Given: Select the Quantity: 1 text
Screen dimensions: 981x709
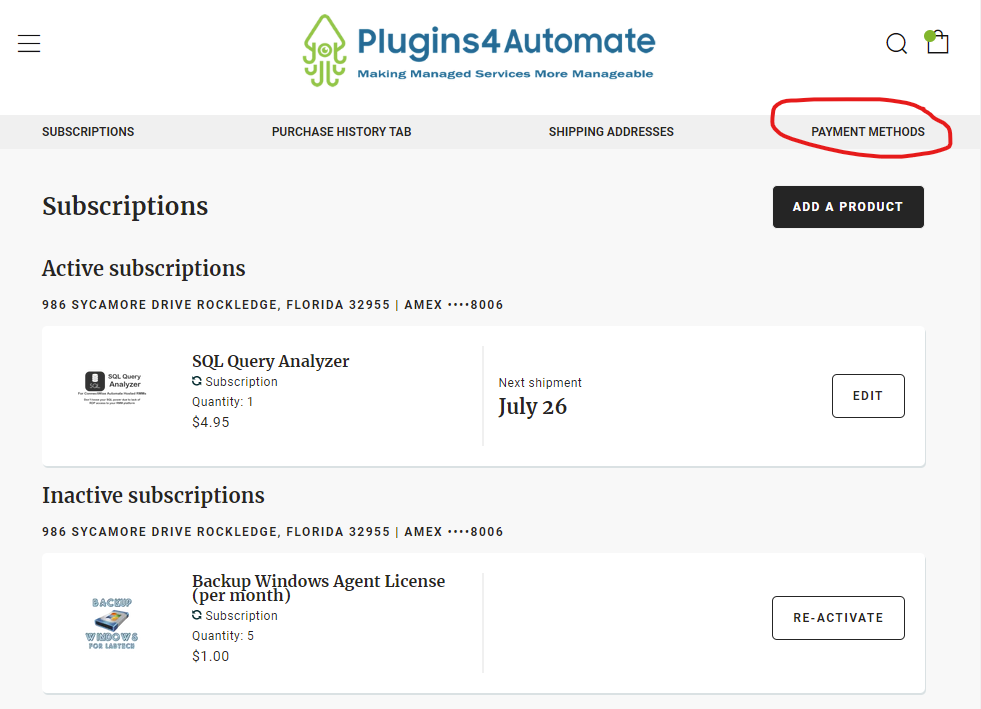Looking at the screenshot, I should 223,402.
